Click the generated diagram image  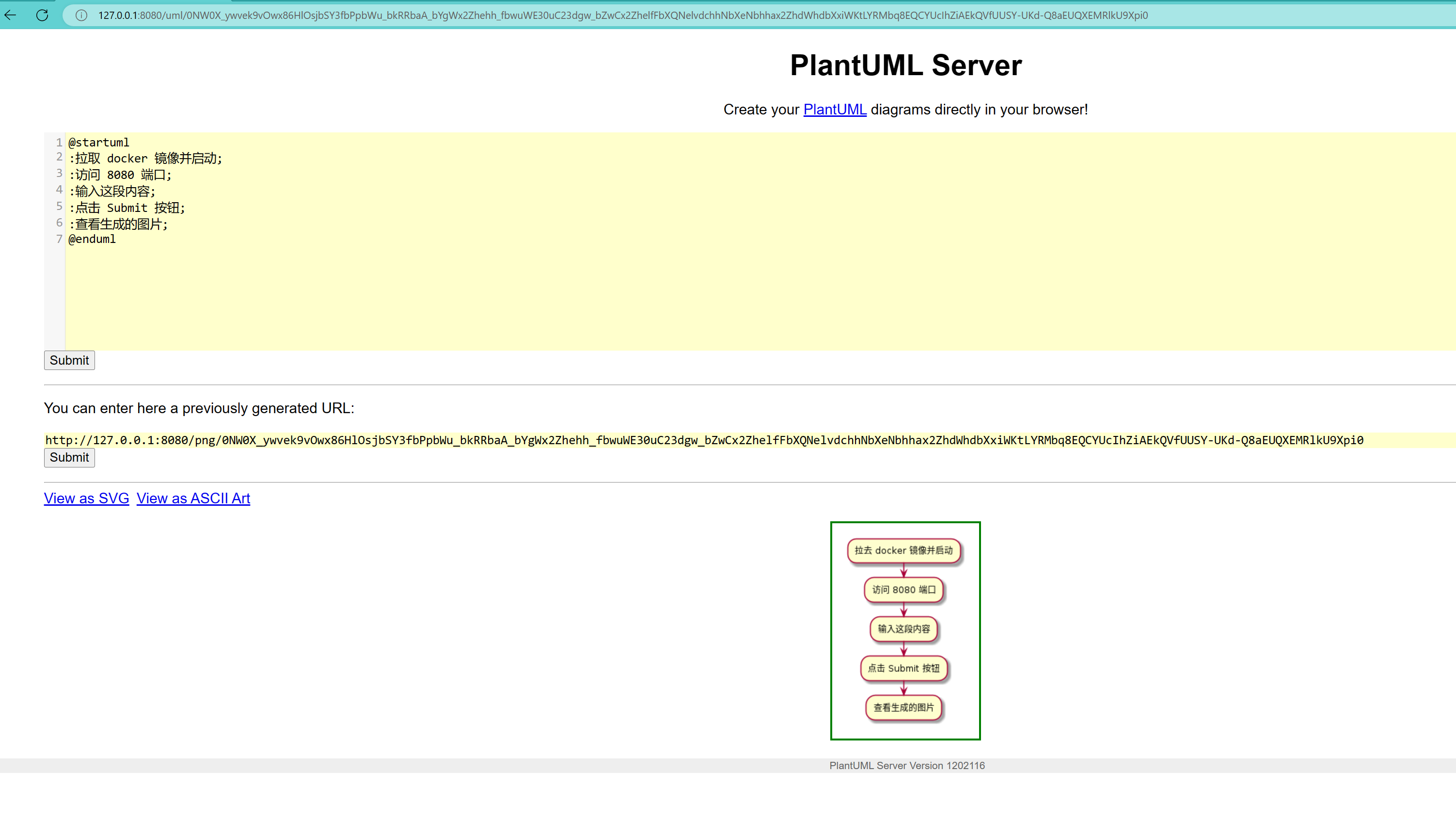(x=905, y=630)
